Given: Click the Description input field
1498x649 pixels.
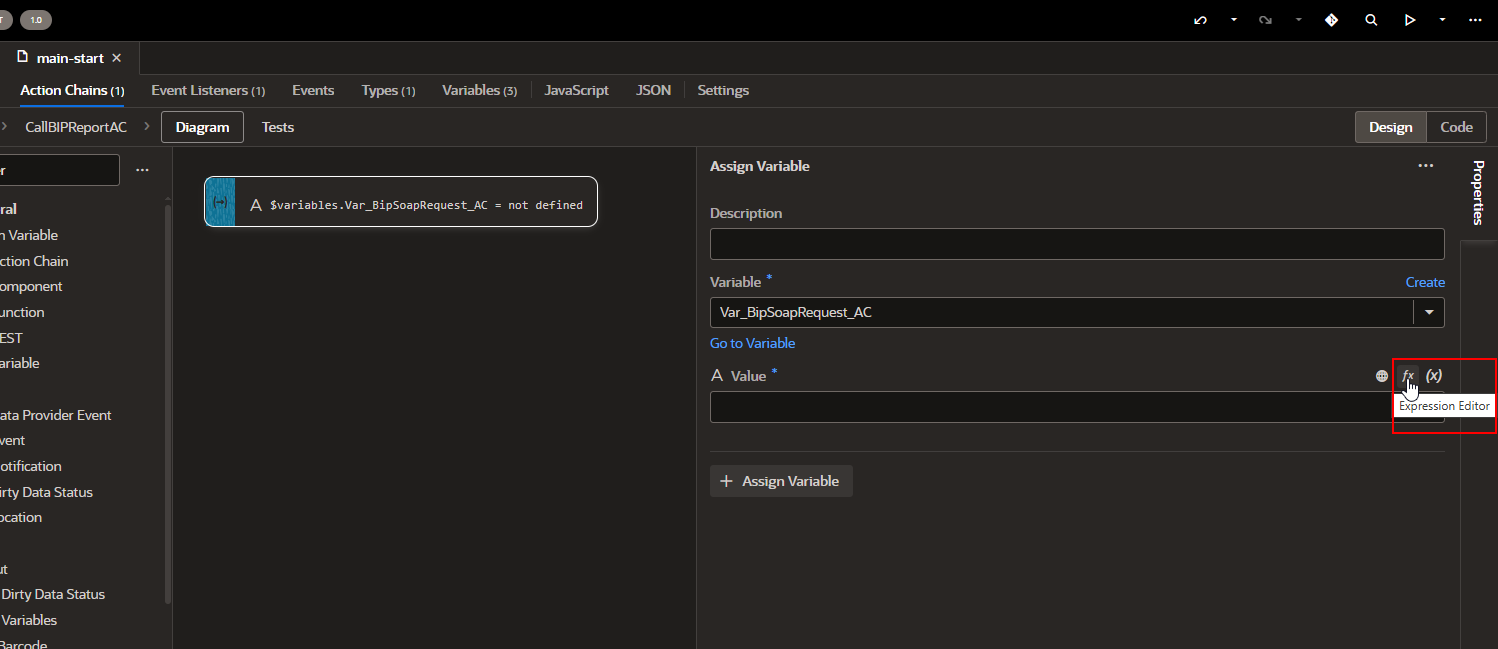Looking at the screenshot, I should 1077,244.
